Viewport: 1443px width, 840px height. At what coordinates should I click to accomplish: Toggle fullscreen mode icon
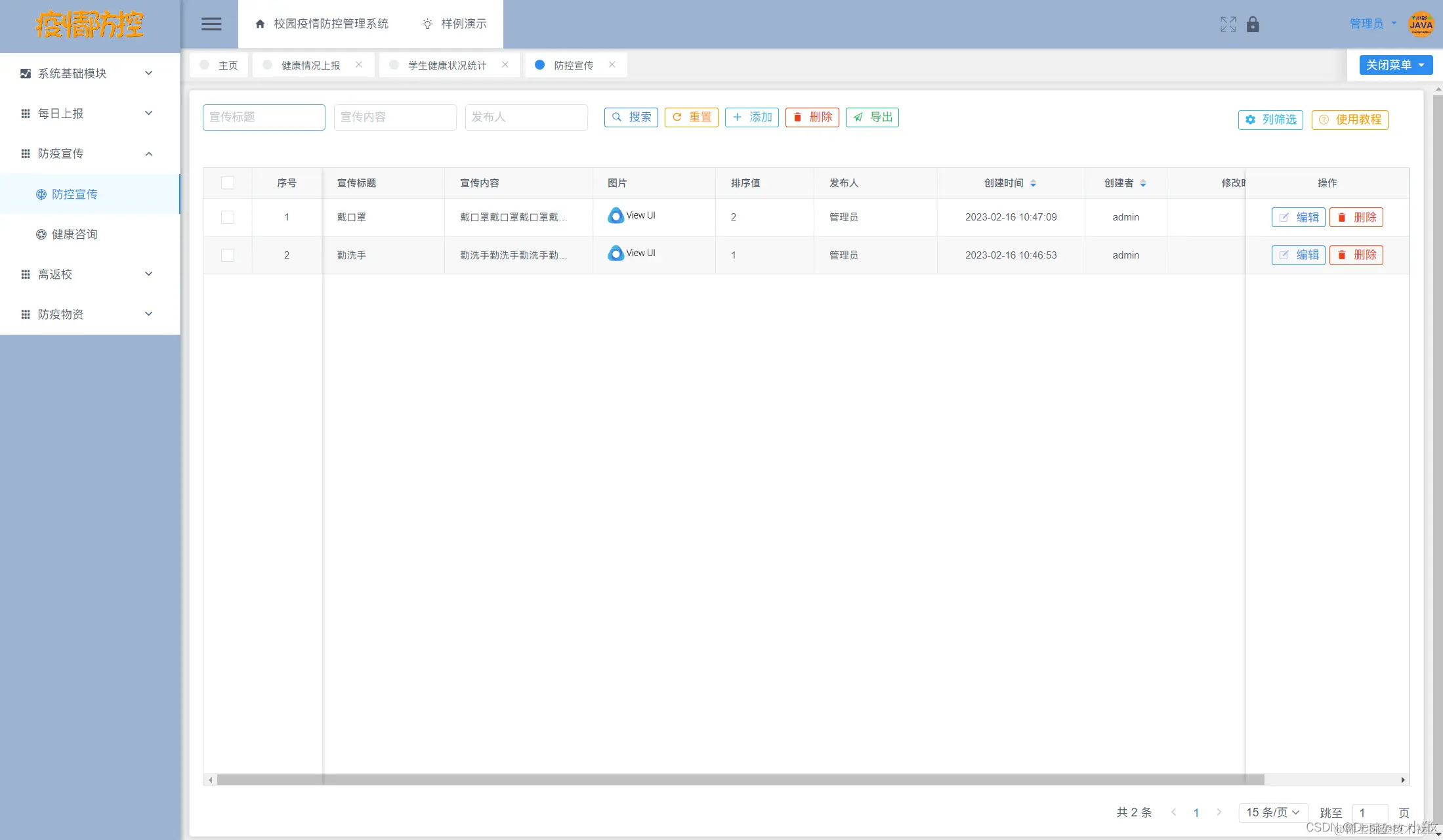1228,24
